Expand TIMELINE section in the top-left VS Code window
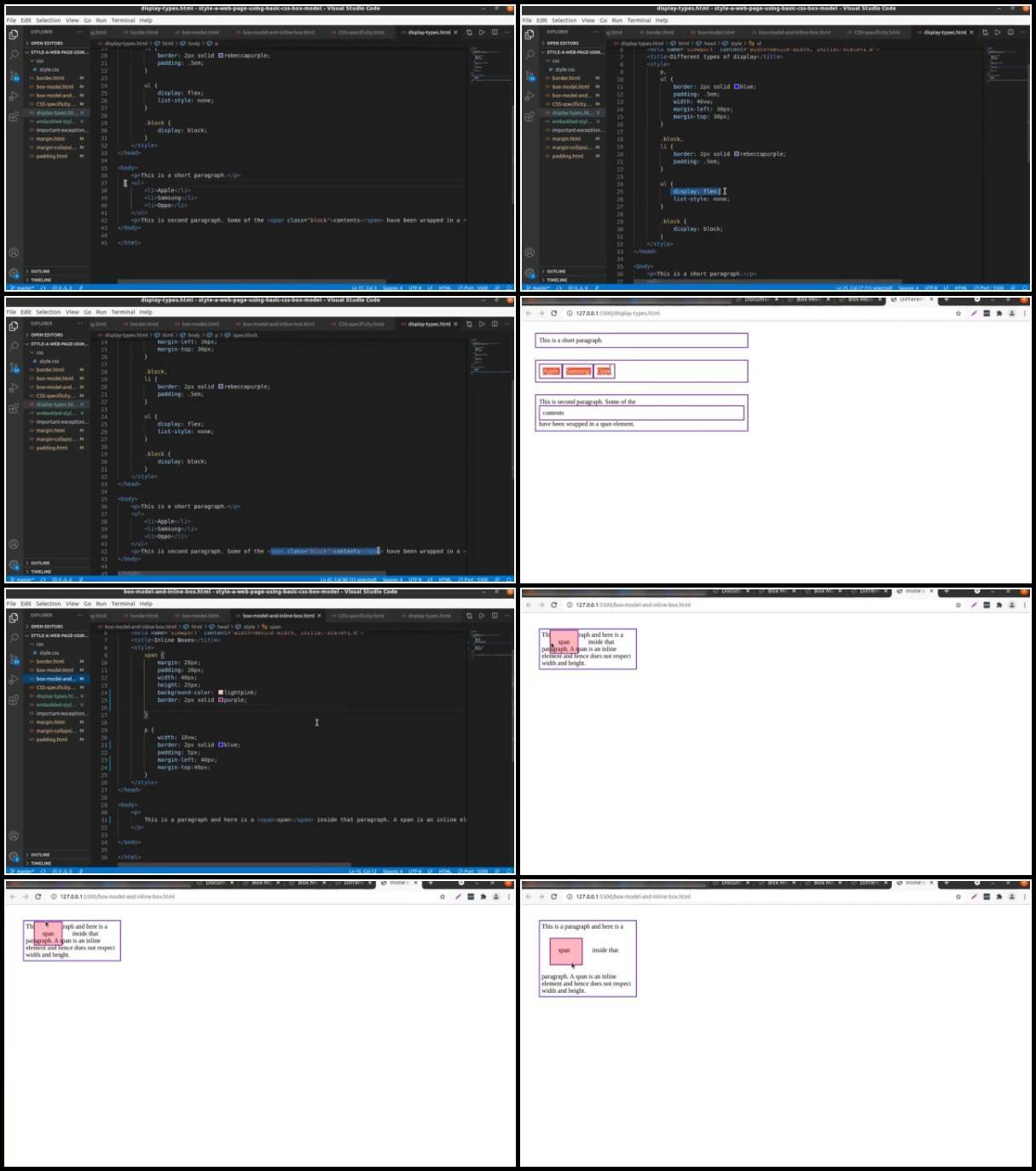This screenshot has height=1171, width=1036. click(40, 280)
